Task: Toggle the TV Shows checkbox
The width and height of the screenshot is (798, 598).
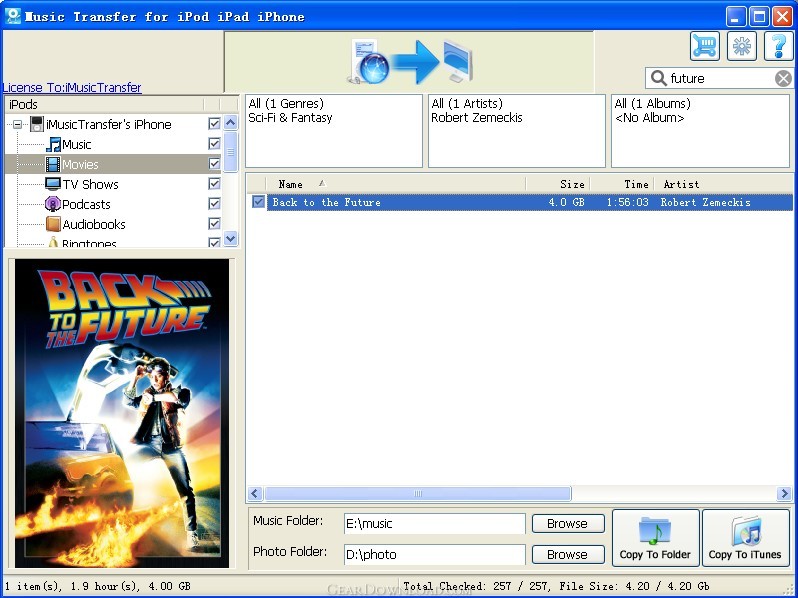Action: [214, 184]
